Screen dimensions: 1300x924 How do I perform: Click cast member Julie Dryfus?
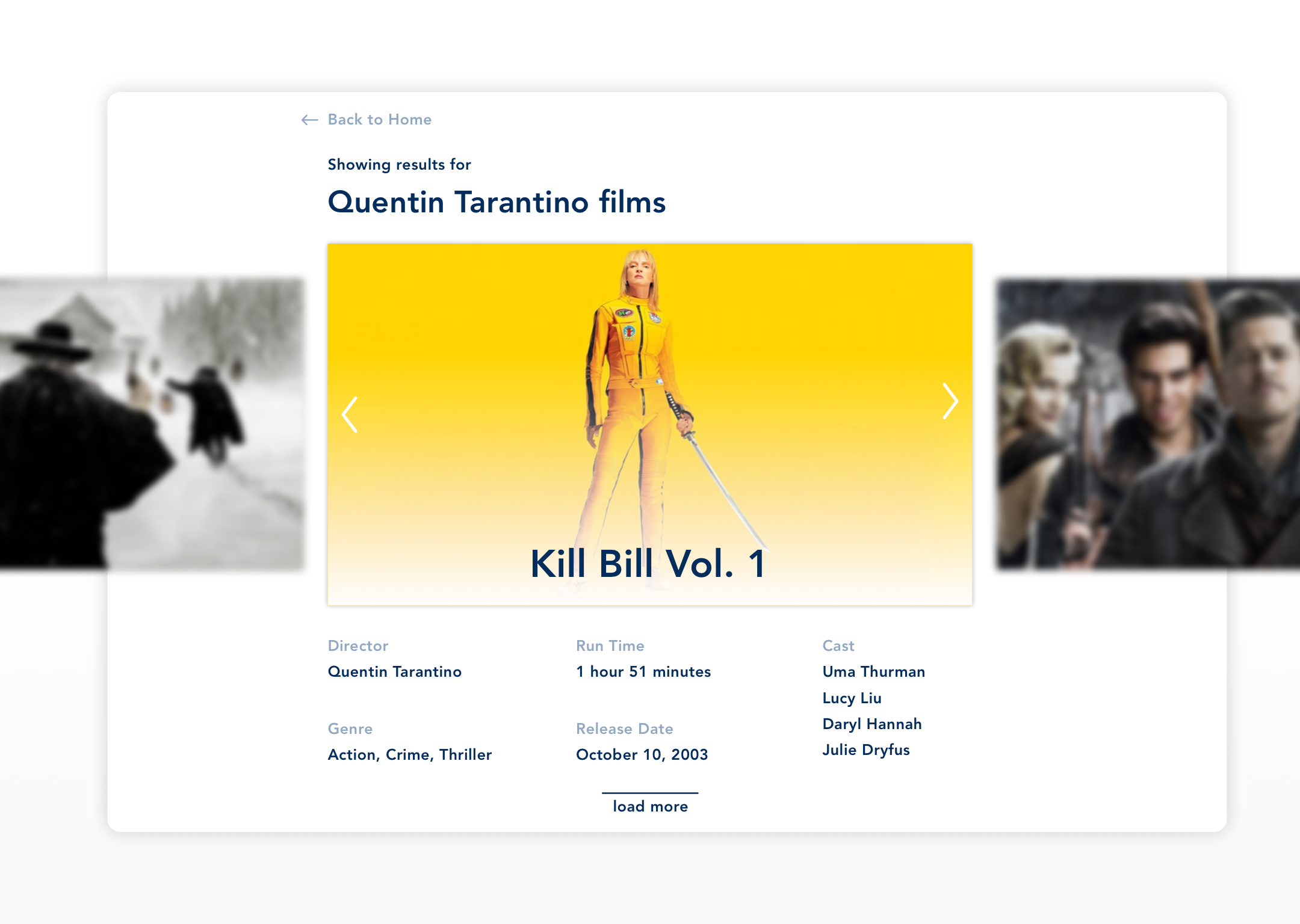tap(866, 750)
